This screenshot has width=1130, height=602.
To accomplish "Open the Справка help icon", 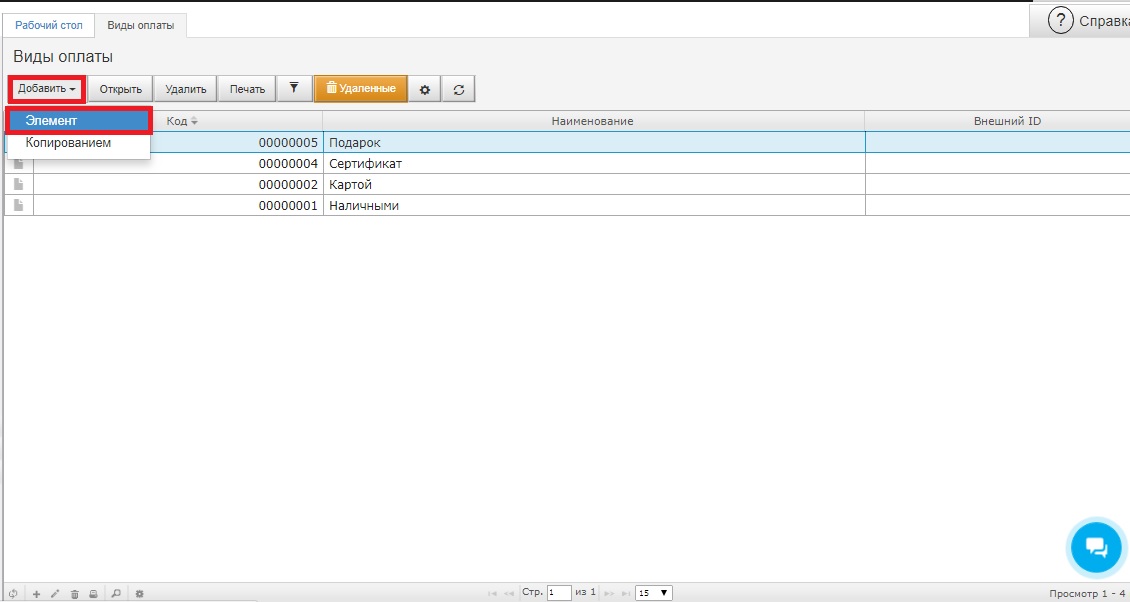I will (x=1059, y=20).
